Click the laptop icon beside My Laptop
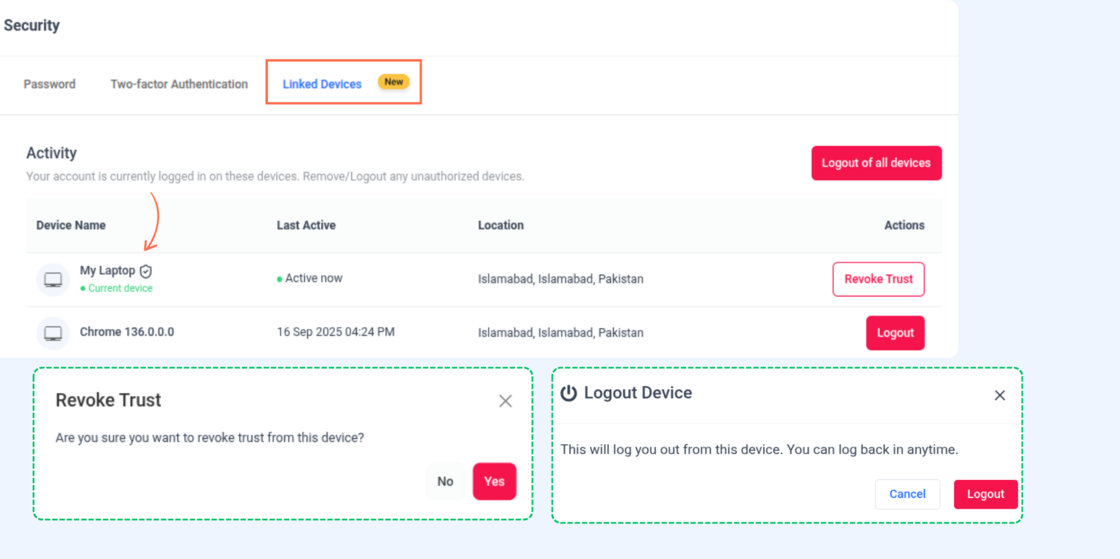The height and width of the screenshot is (559, 1120). (53, 280)
